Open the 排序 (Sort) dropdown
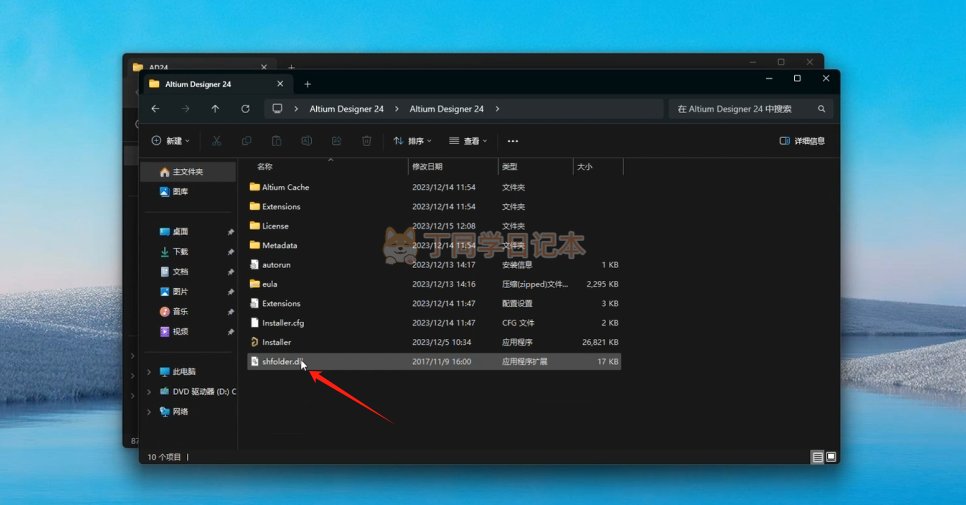966x505 pixels. pos(412,141)
